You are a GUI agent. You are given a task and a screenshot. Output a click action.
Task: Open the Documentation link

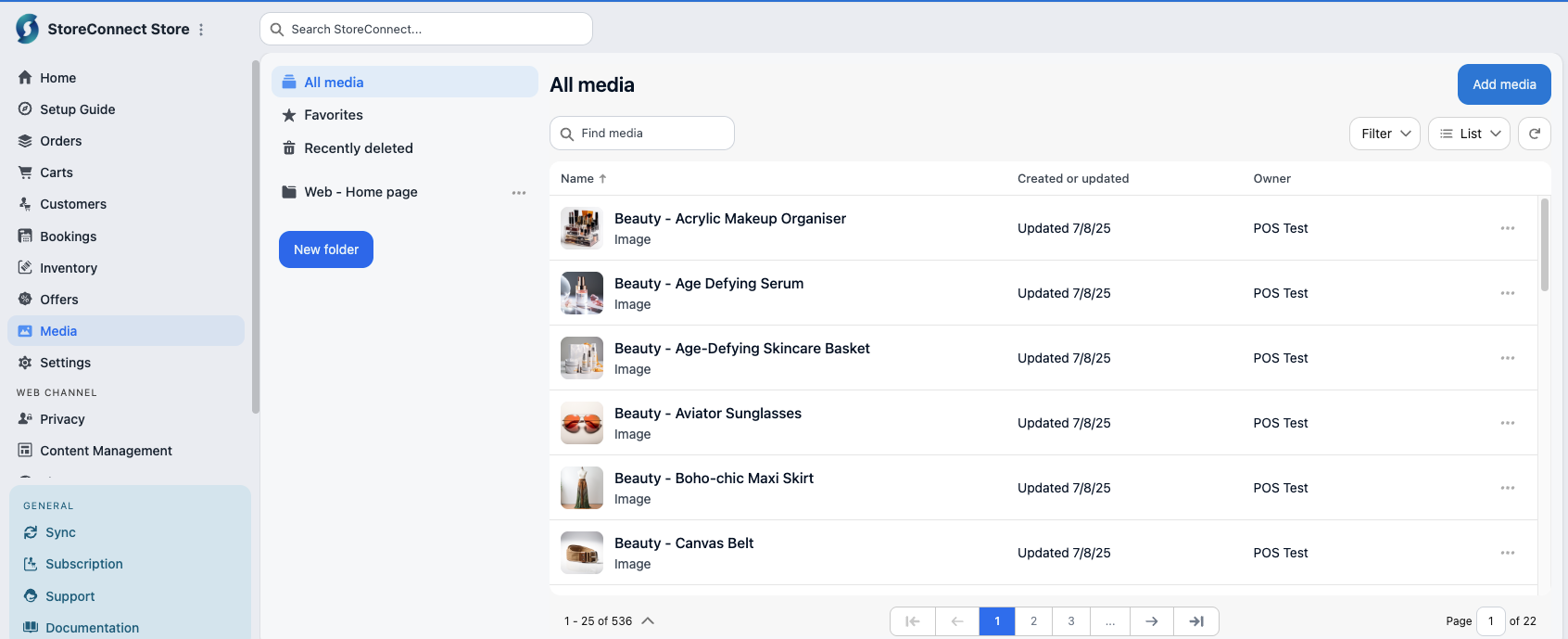[92, 628]
